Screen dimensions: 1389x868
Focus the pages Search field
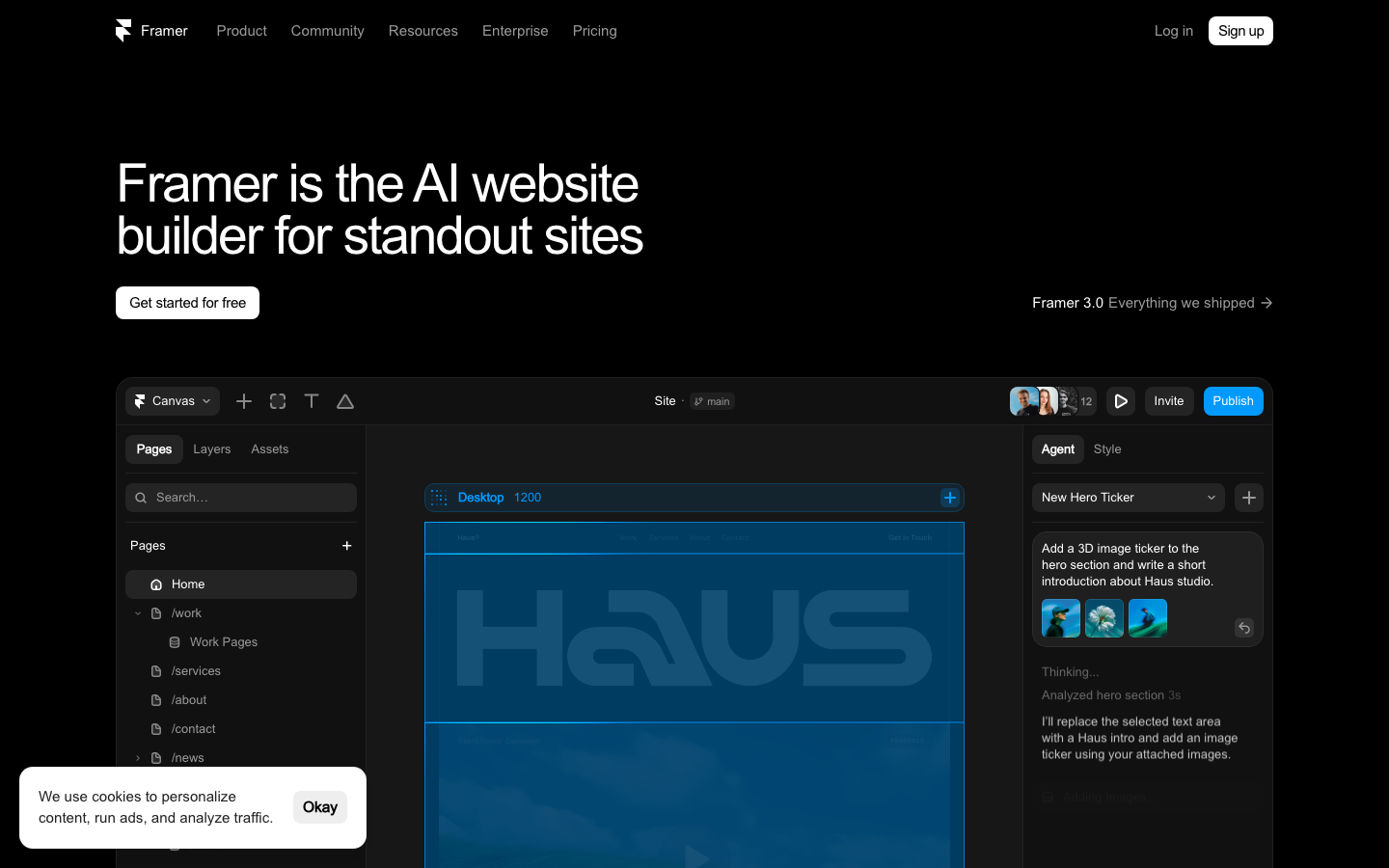[x=241, y=498]
